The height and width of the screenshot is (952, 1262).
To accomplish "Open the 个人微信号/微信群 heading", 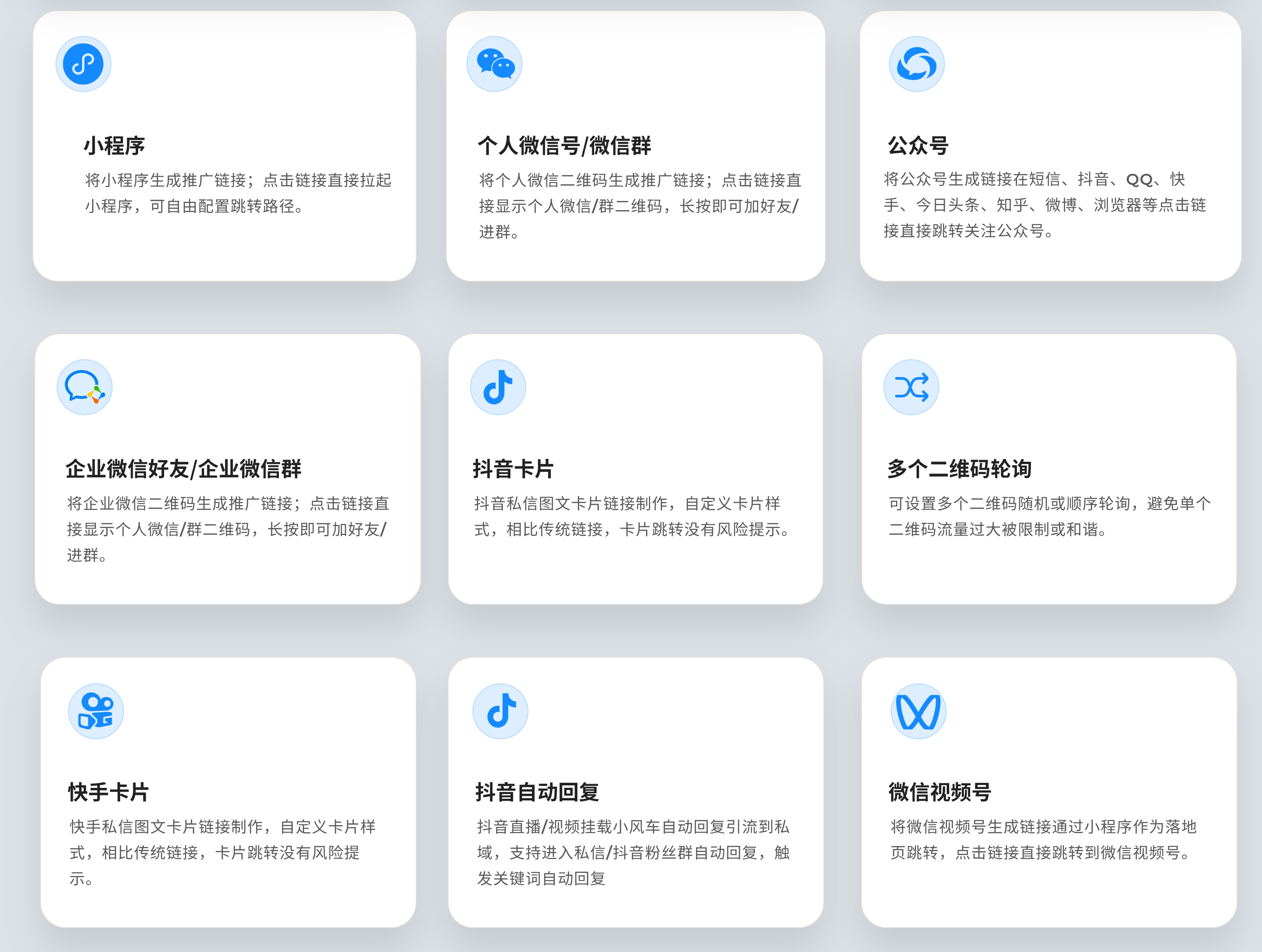I will point(564,146).
